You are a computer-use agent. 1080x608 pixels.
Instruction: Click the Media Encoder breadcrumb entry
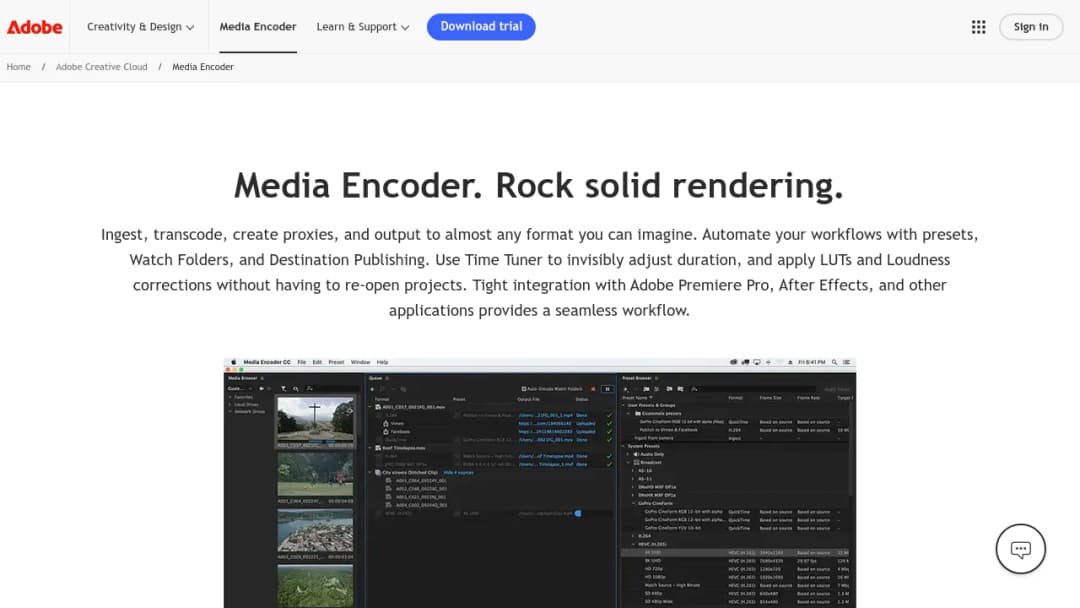click(202, 67)
